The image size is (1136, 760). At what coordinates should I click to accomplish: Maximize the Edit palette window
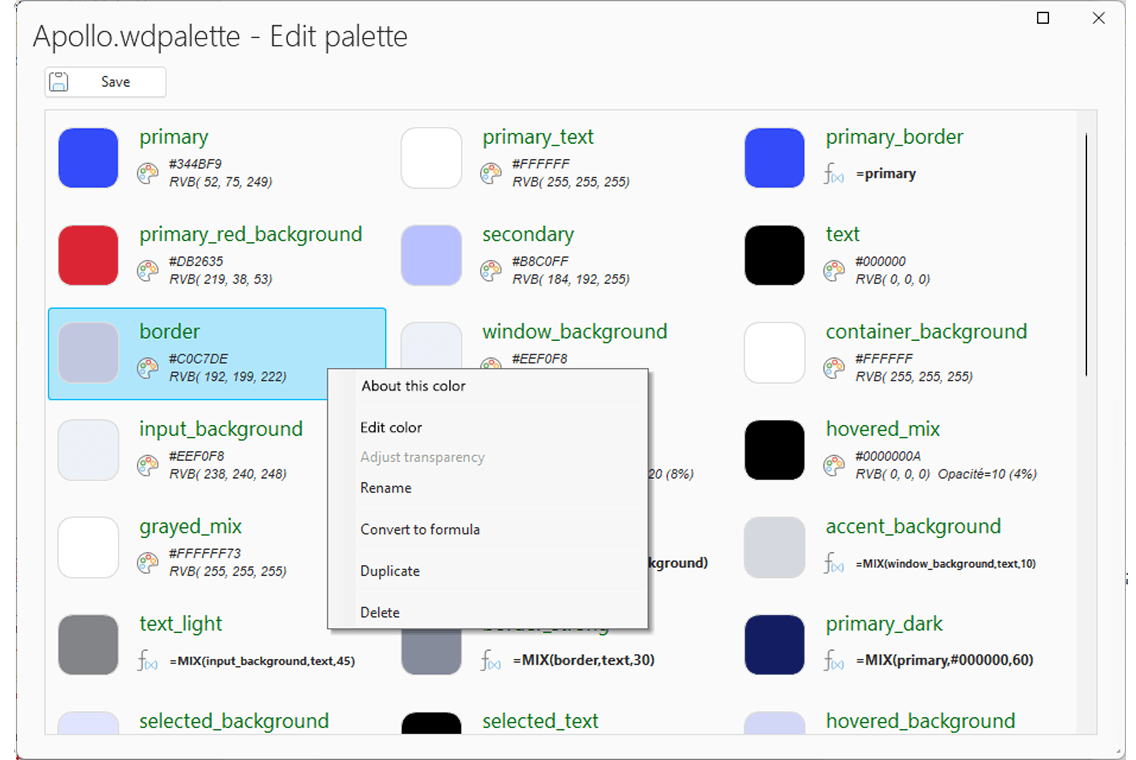click(x=1043, y=18)
